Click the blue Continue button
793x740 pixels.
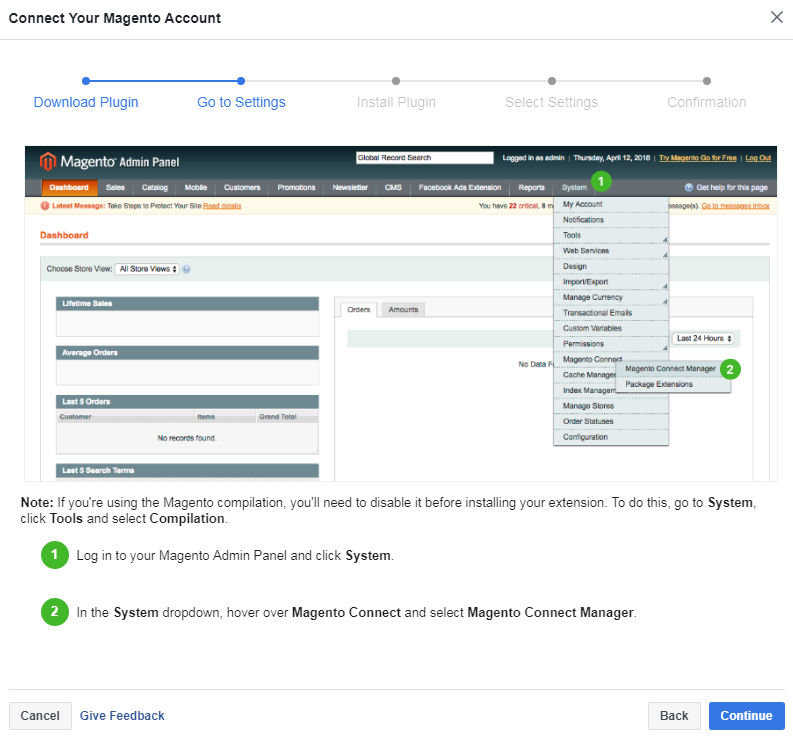pyautogui.click(x=746, y=716)
